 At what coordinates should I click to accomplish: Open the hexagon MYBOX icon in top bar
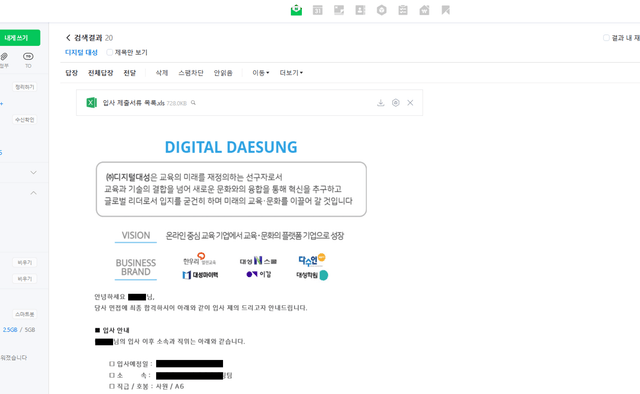coord(382,10)
